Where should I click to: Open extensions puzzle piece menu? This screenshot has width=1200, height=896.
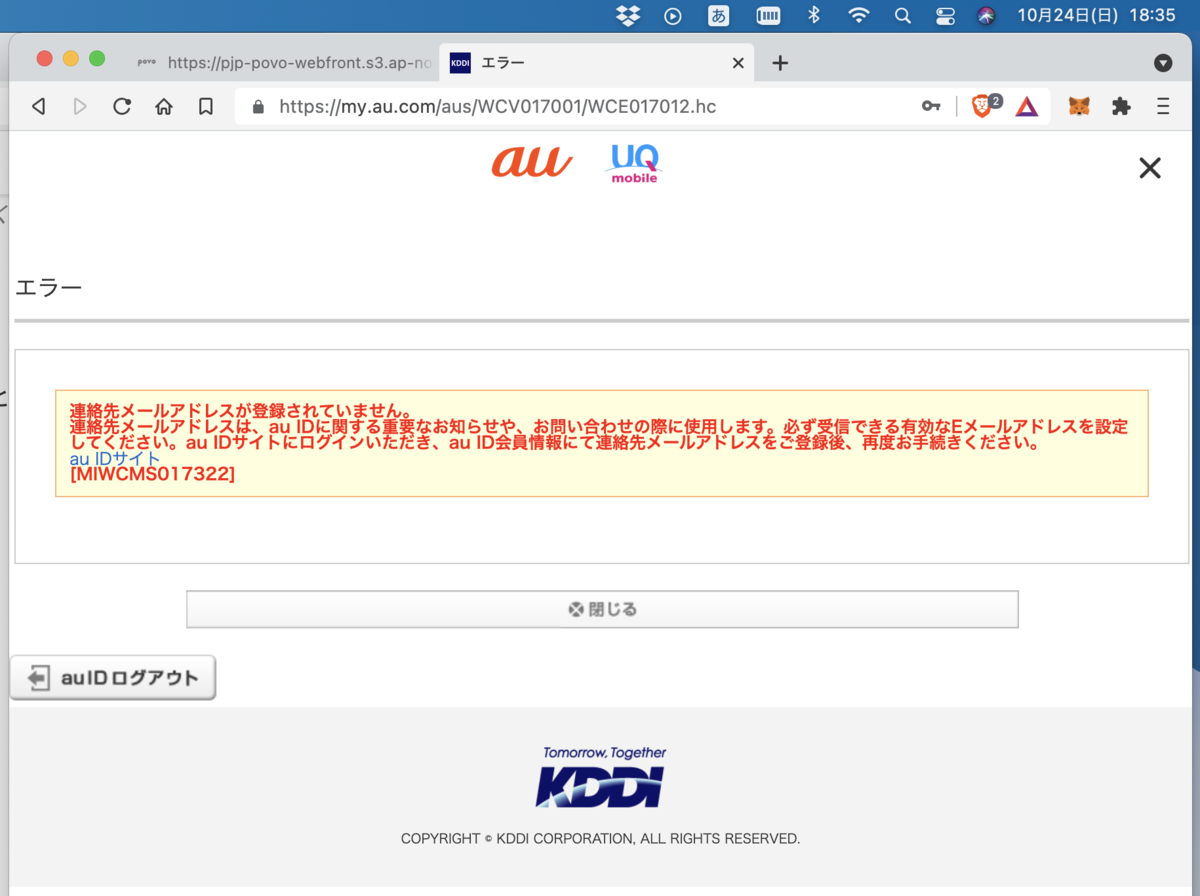point(1121,106)
